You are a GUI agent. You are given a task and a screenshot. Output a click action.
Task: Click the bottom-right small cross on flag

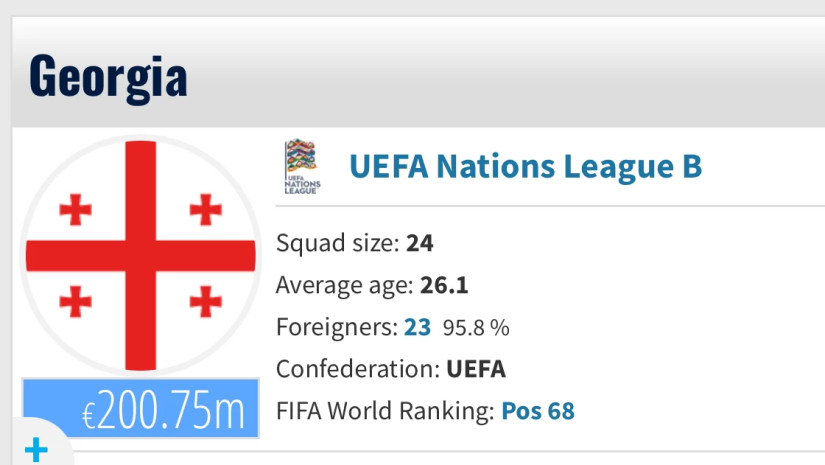(205, 300)
